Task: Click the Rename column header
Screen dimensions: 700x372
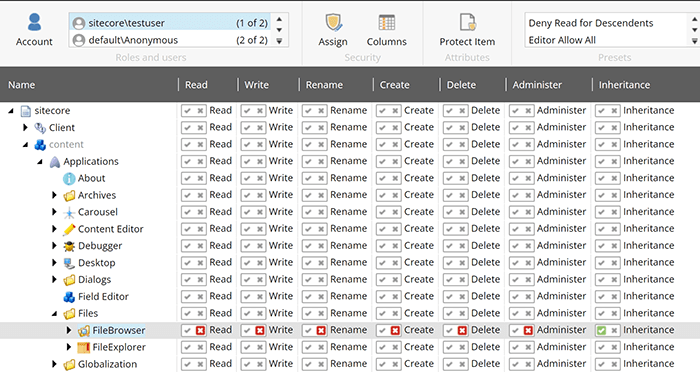Action: tap(324, 85)
